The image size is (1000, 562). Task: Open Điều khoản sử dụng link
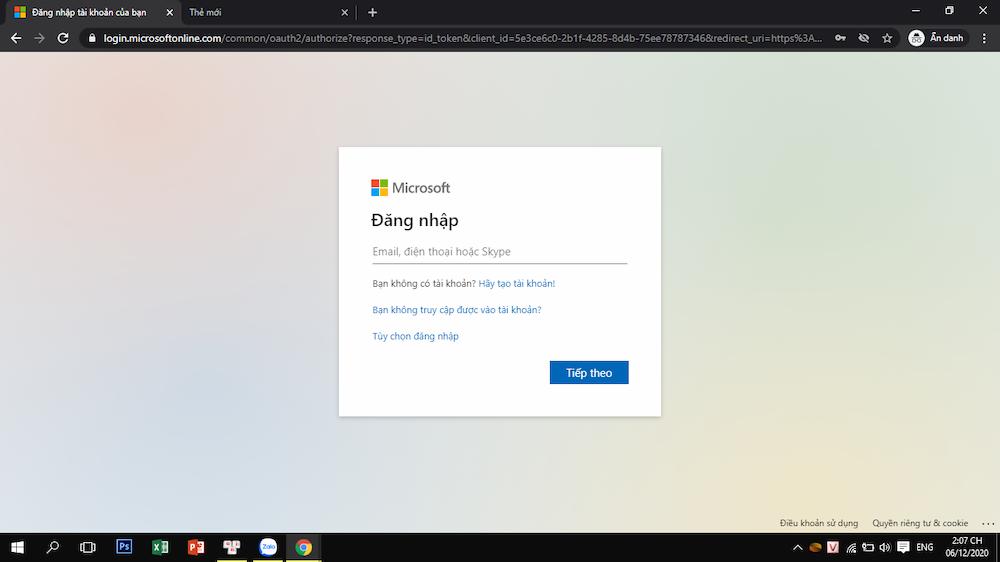click(819, 523)
